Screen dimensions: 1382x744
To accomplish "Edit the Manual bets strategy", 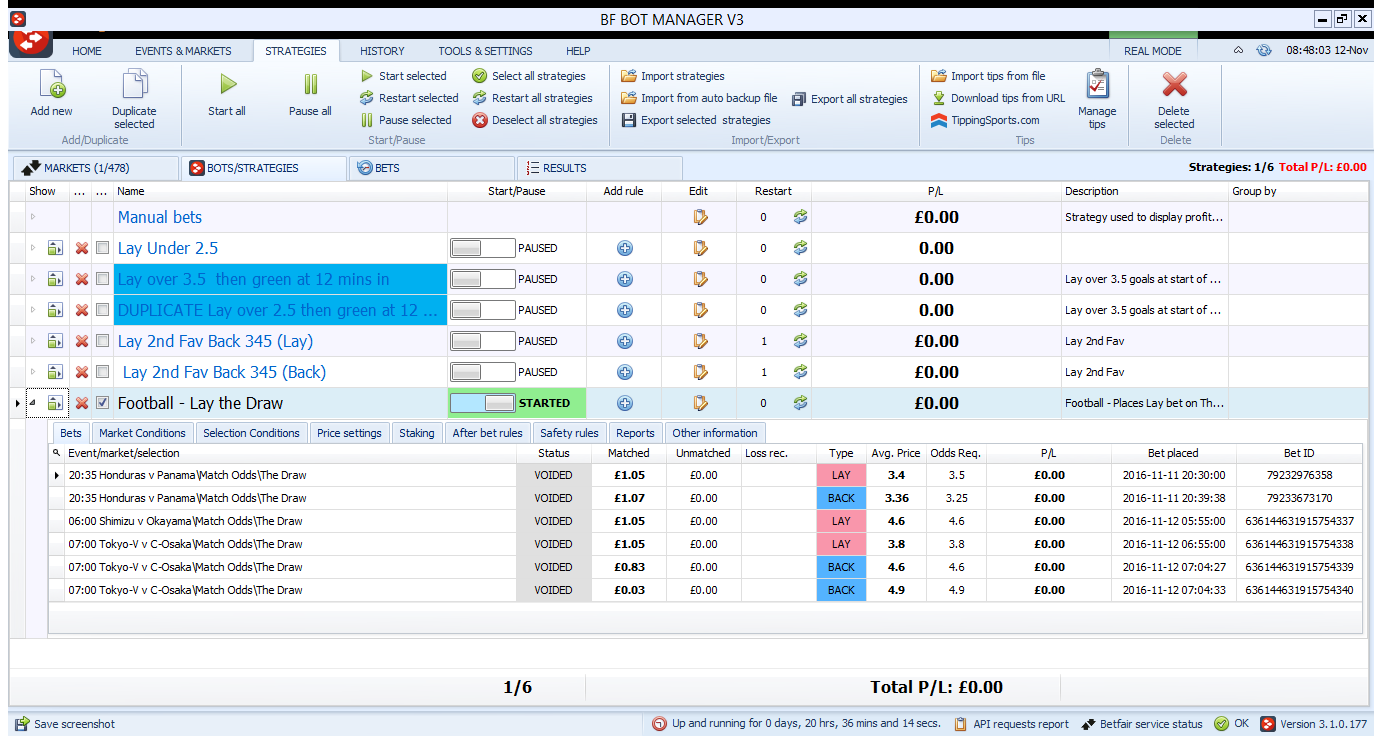I will tap(700, 217).
